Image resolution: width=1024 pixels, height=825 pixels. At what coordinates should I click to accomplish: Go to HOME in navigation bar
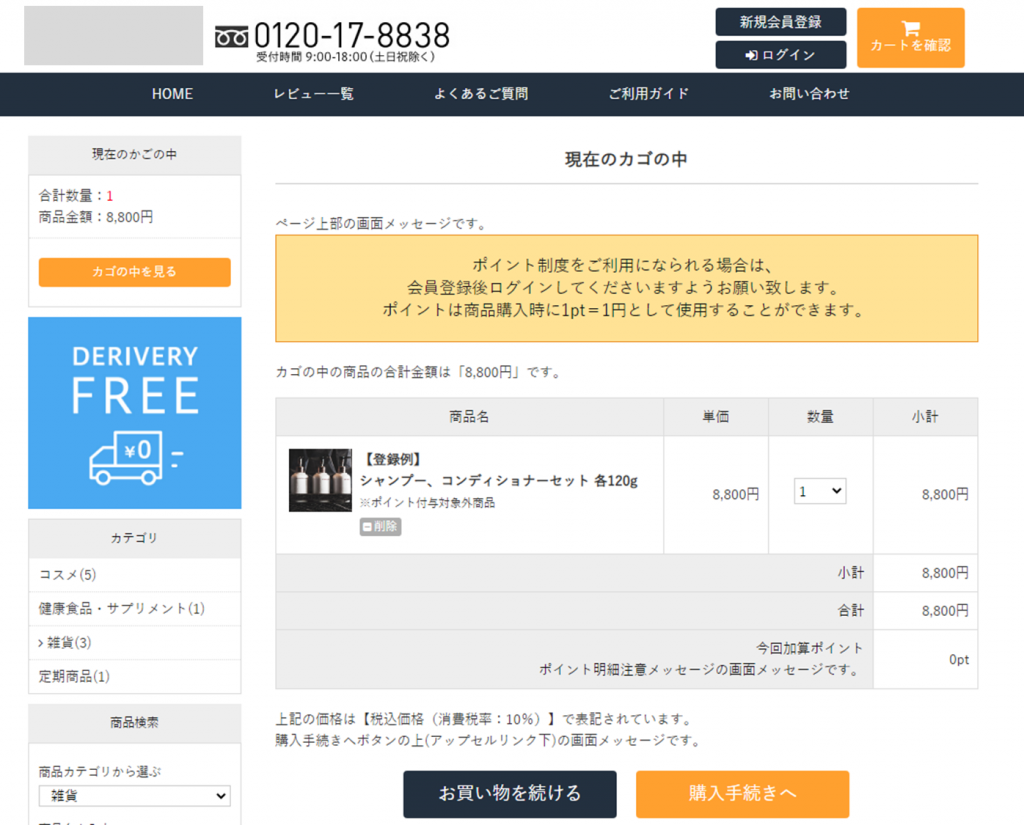[x=172, y=94]
